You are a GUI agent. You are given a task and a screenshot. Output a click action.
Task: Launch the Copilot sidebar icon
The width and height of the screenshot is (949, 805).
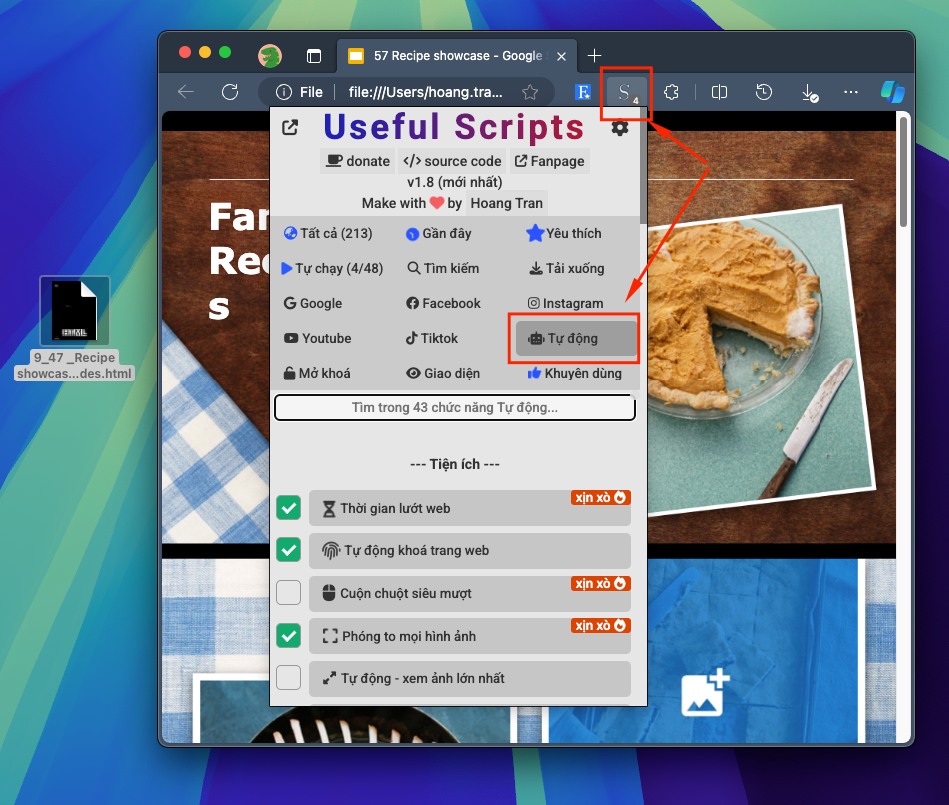pos(892,92)
